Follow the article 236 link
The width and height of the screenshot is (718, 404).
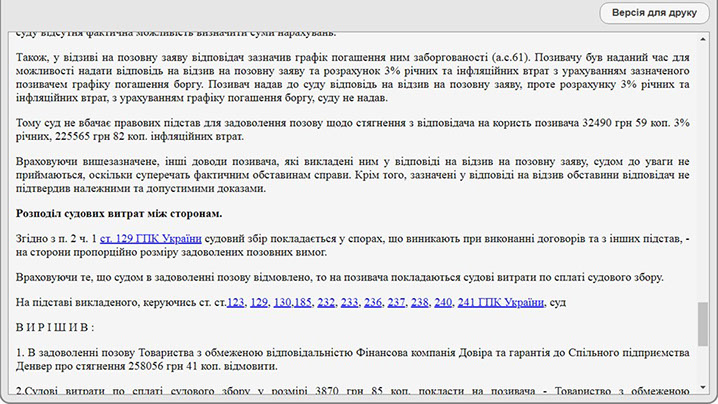(373, 302)
